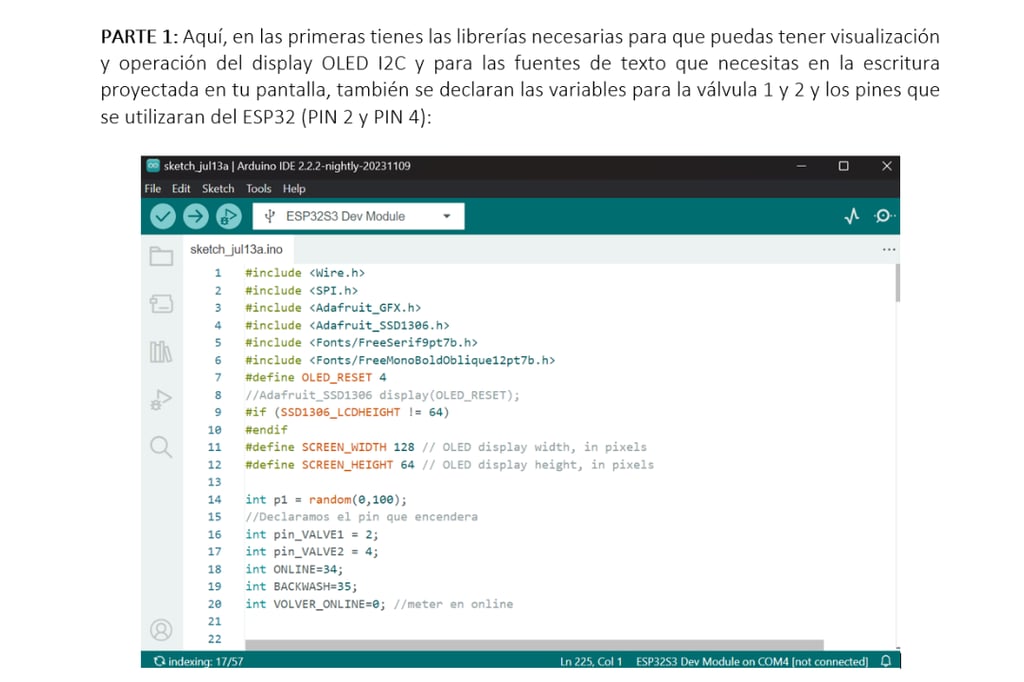Click the vertical editor scrollbar thumb
The width and height of the screenshot is (1024, 682).
(x=897, y=282)
